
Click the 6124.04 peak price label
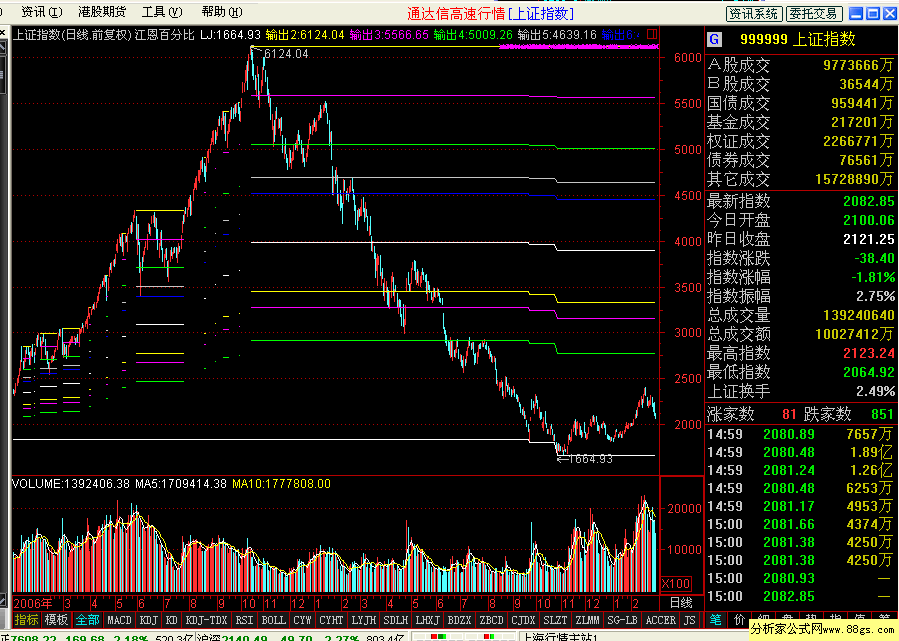tap(286, 54)
